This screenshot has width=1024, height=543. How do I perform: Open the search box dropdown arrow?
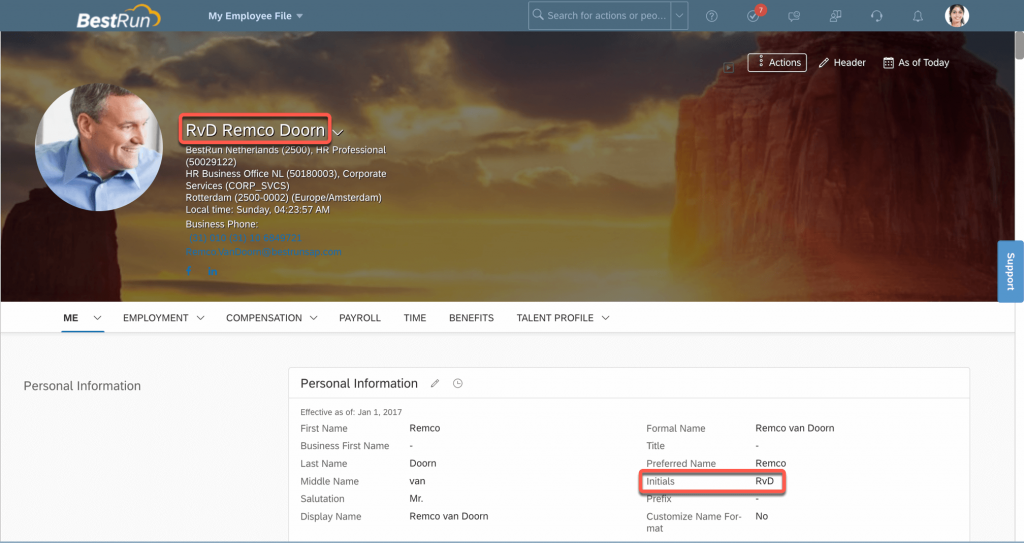(x=679, y=16)
